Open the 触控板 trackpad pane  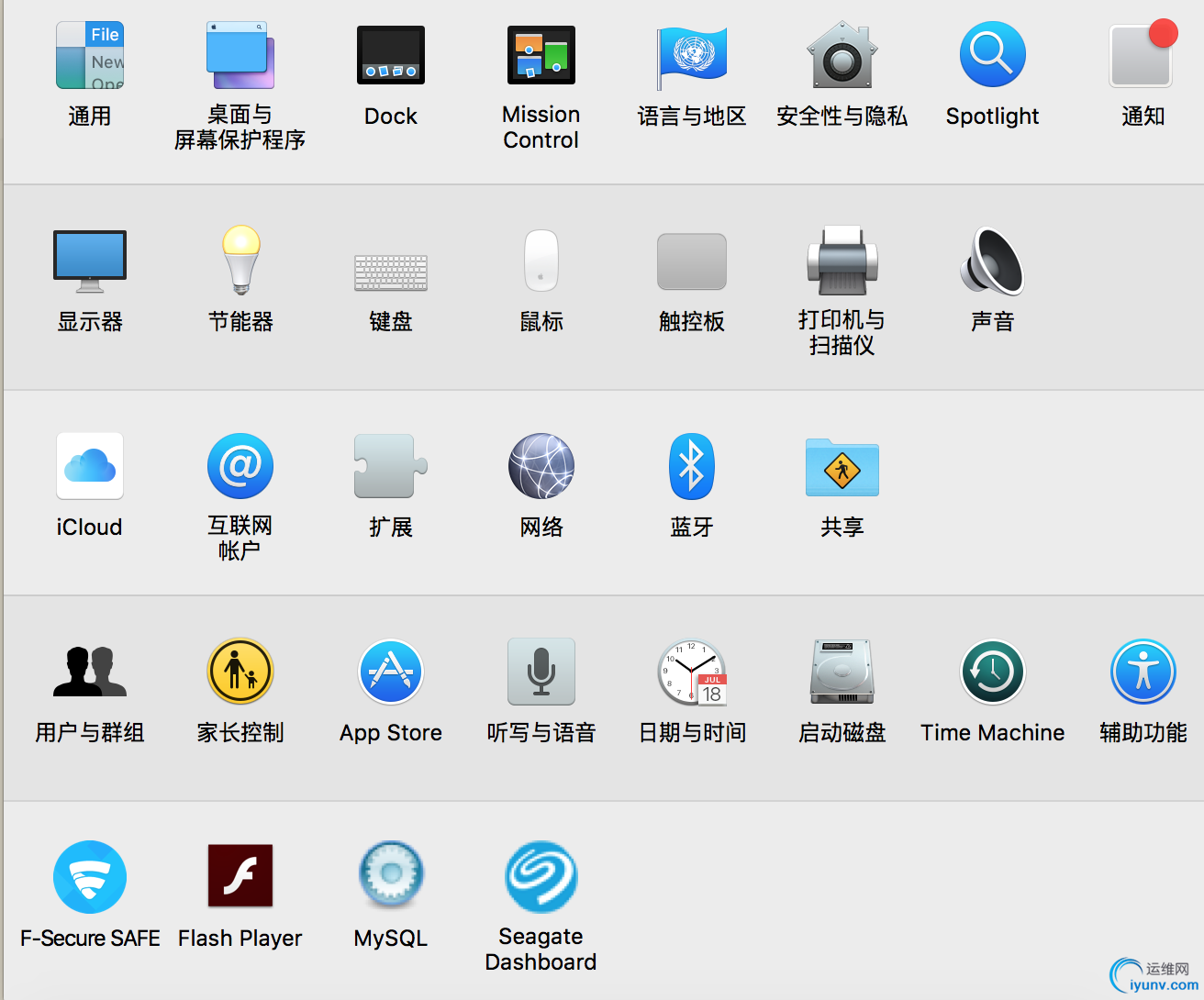pyautogui.click(x=692, y=261)
